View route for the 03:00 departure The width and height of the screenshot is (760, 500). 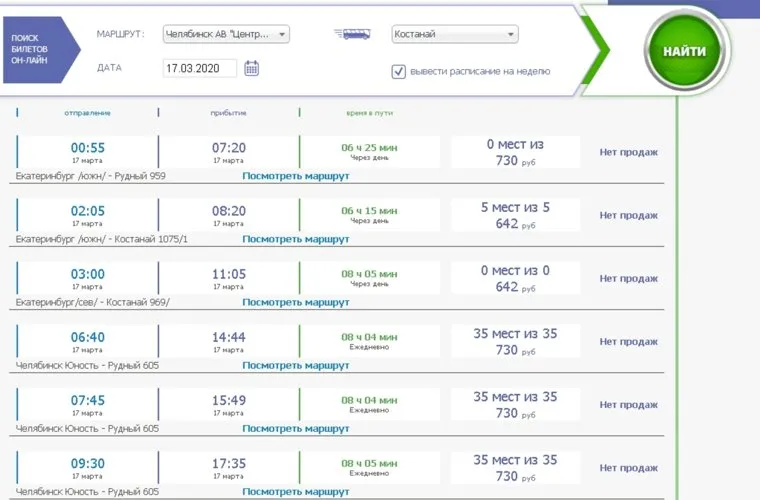(295, 302)
